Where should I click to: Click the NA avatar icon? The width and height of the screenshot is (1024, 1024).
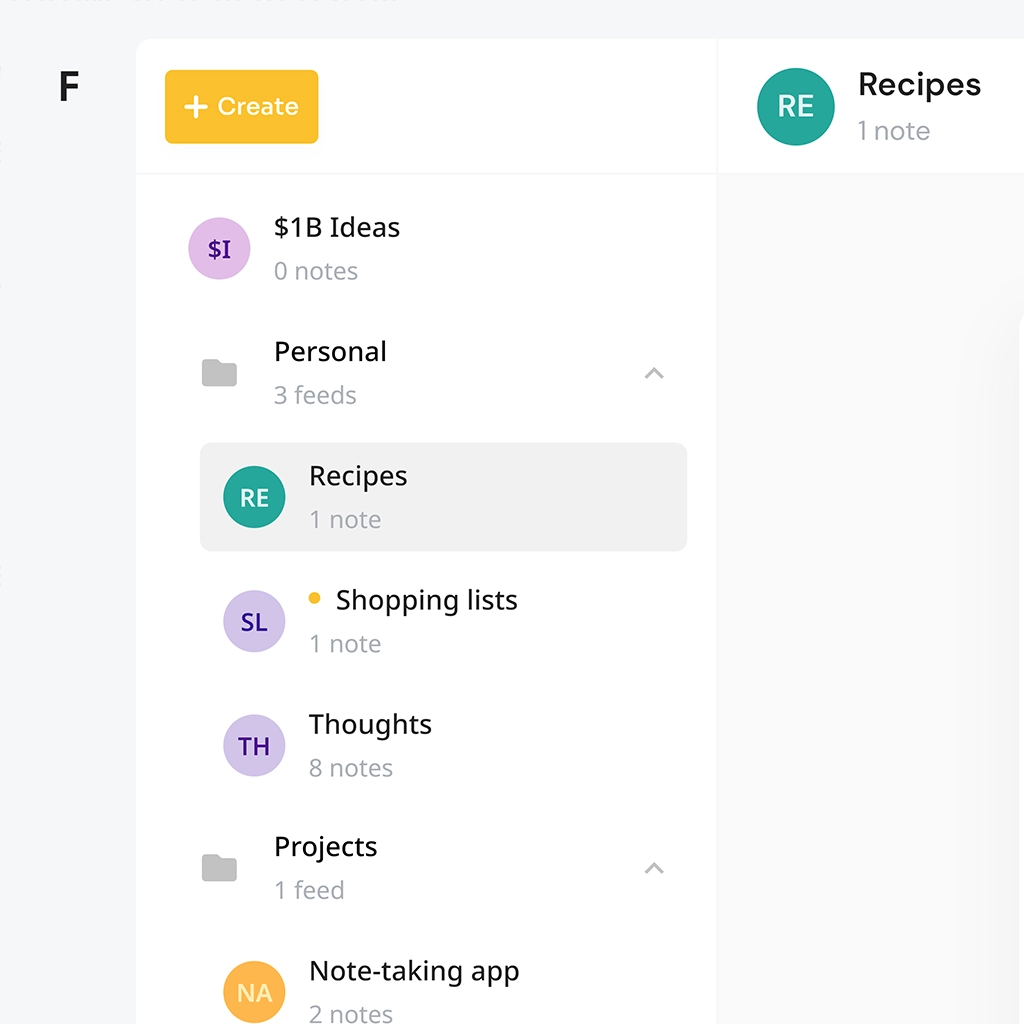tap(254, 993)
